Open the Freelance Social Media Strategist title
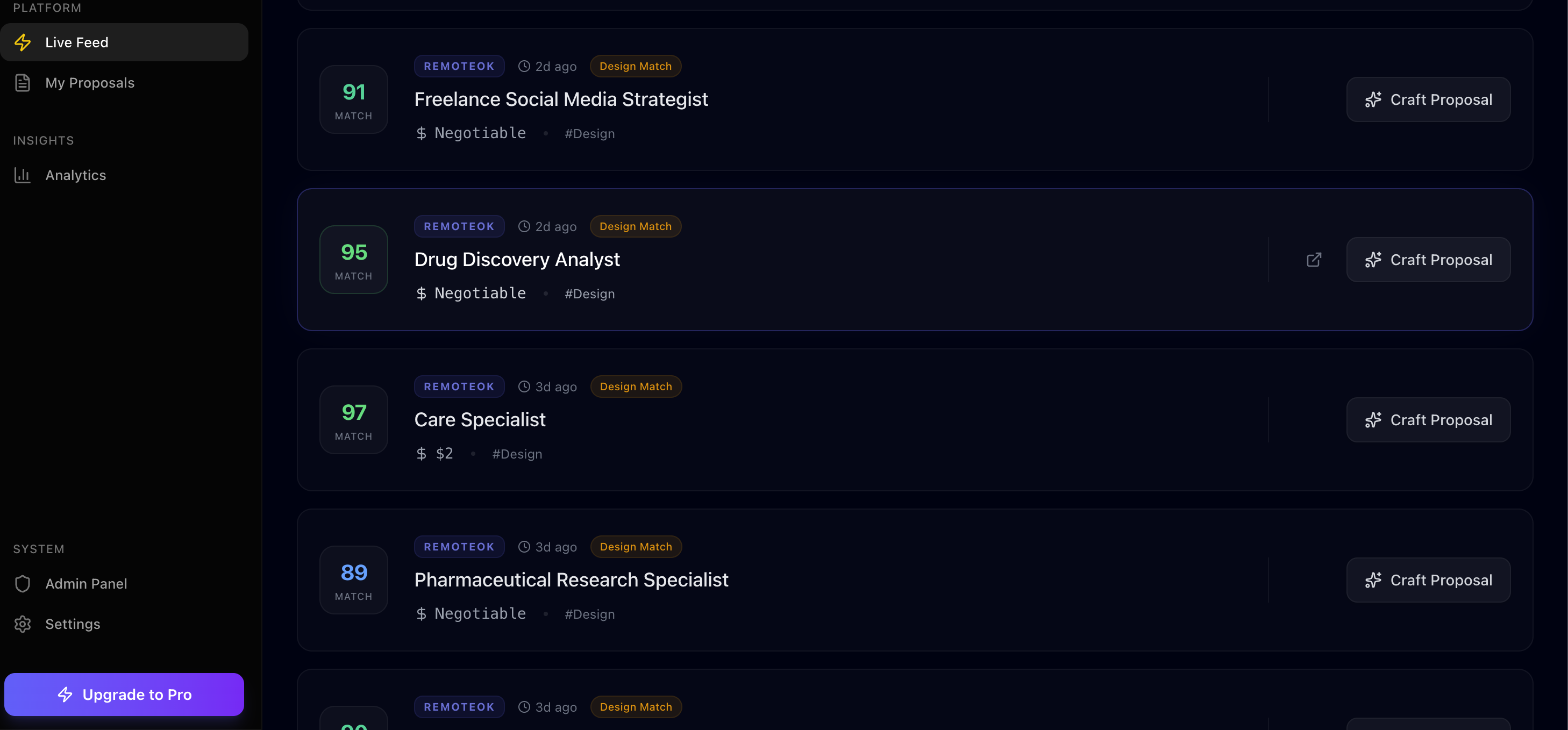Viewport: 1568px width, 730px height. click(x=561, y=99)
